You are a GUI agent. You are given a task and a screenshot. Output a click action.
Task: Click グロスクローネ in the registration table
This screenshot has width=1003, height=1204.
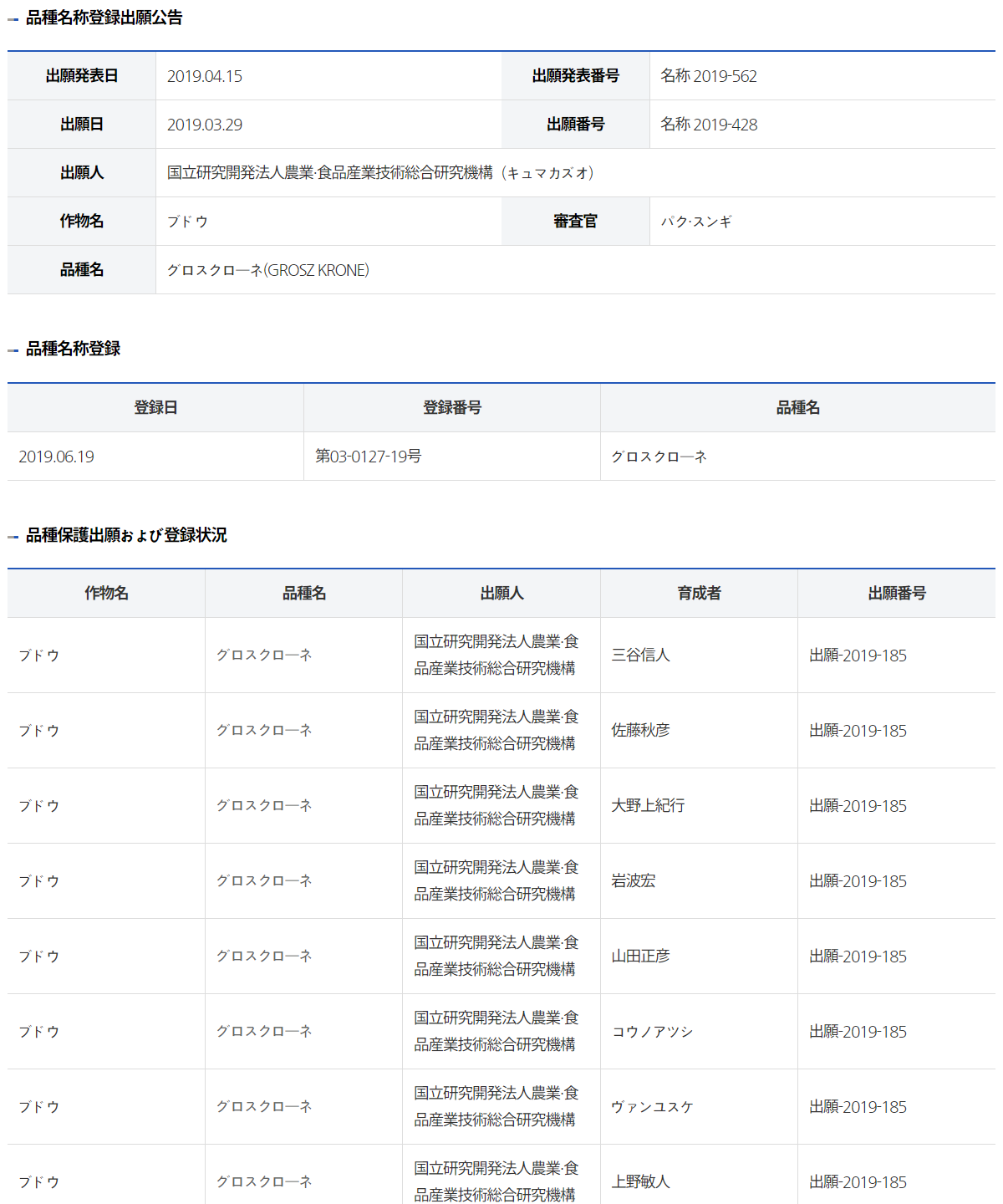(659, 457)
